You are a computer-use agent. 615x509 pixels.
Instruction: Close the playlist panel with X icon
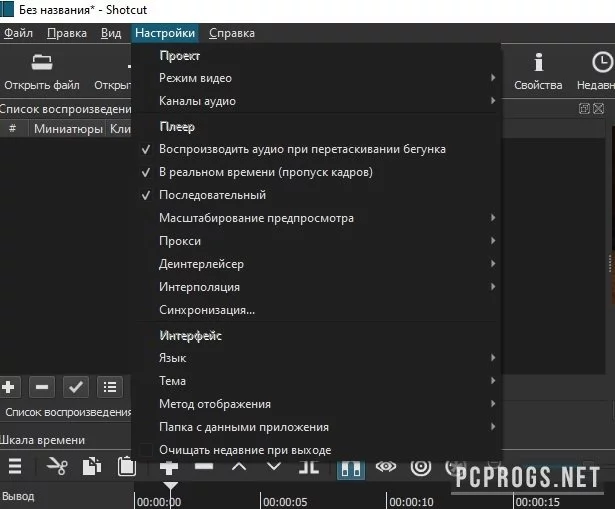point(599,108)
